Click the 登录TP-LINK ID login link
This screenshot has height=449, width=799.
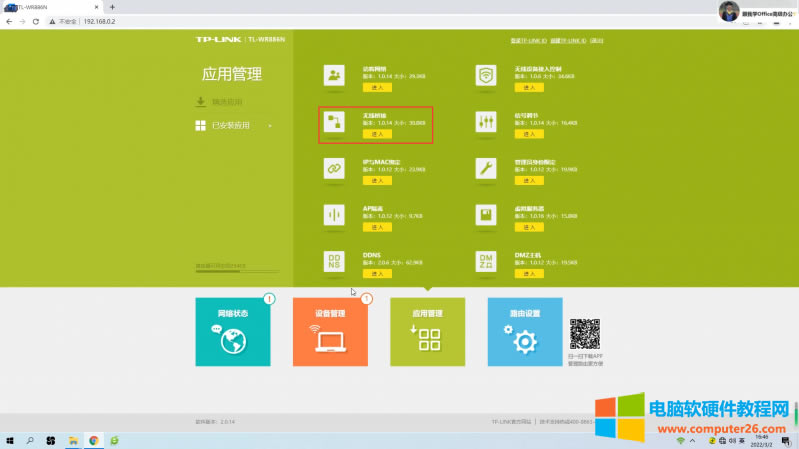pyautogui.click(x=528, y=42)
